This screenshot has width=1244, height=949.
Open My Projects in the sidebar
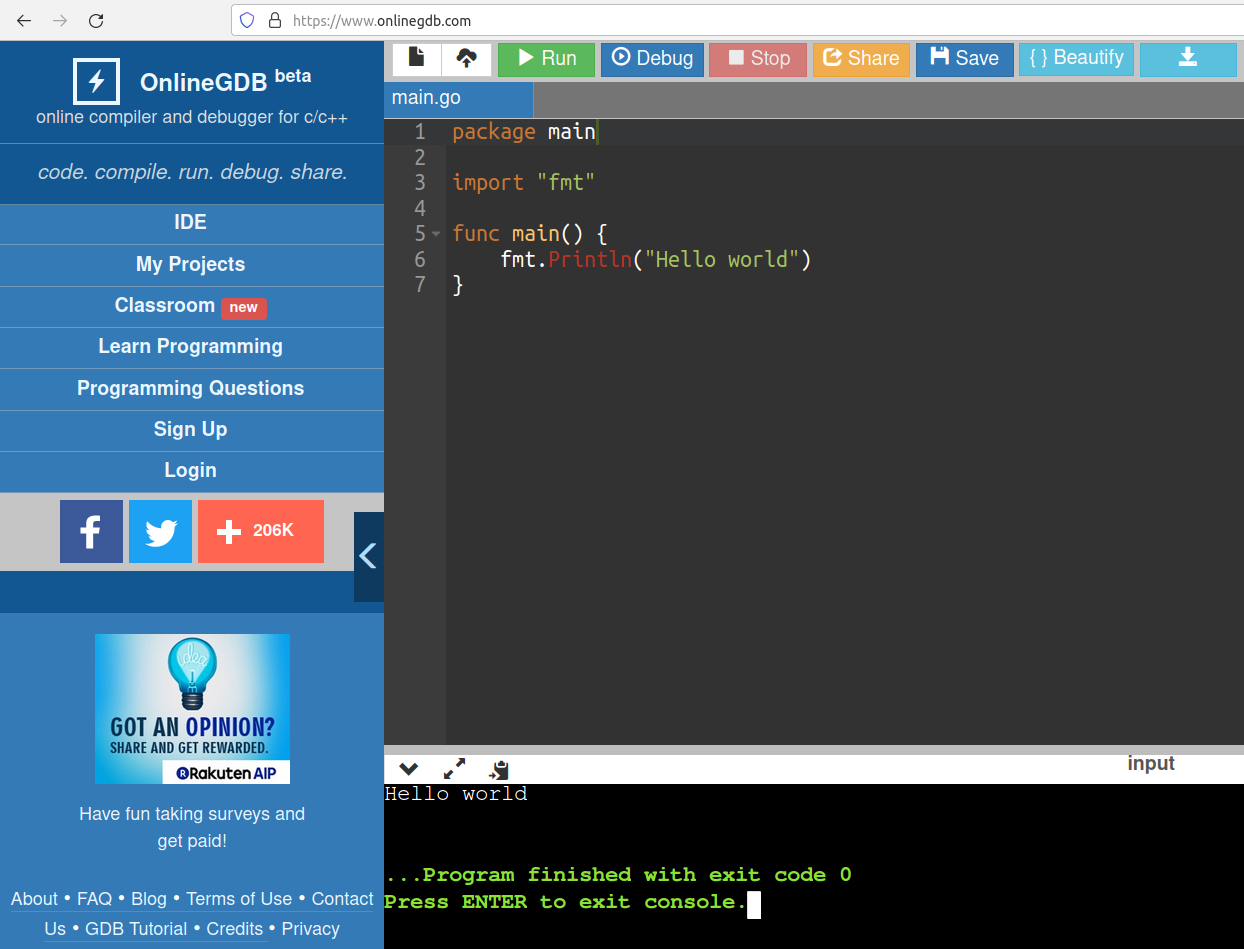coord(191,265)
